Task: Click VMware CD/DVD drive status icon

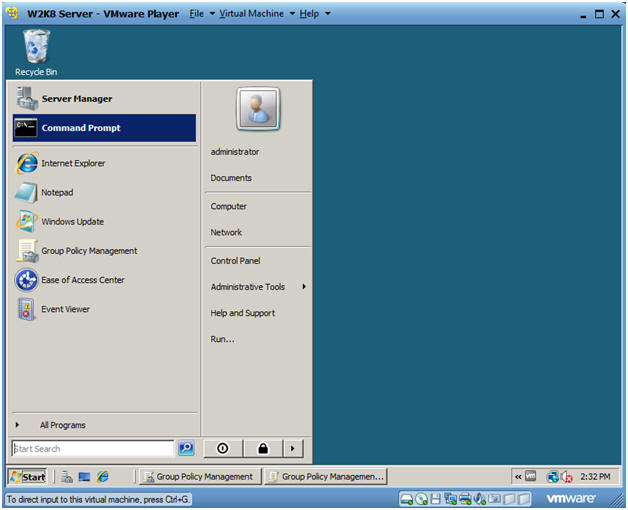Action: pyautogui.click(x=421, y=499)
